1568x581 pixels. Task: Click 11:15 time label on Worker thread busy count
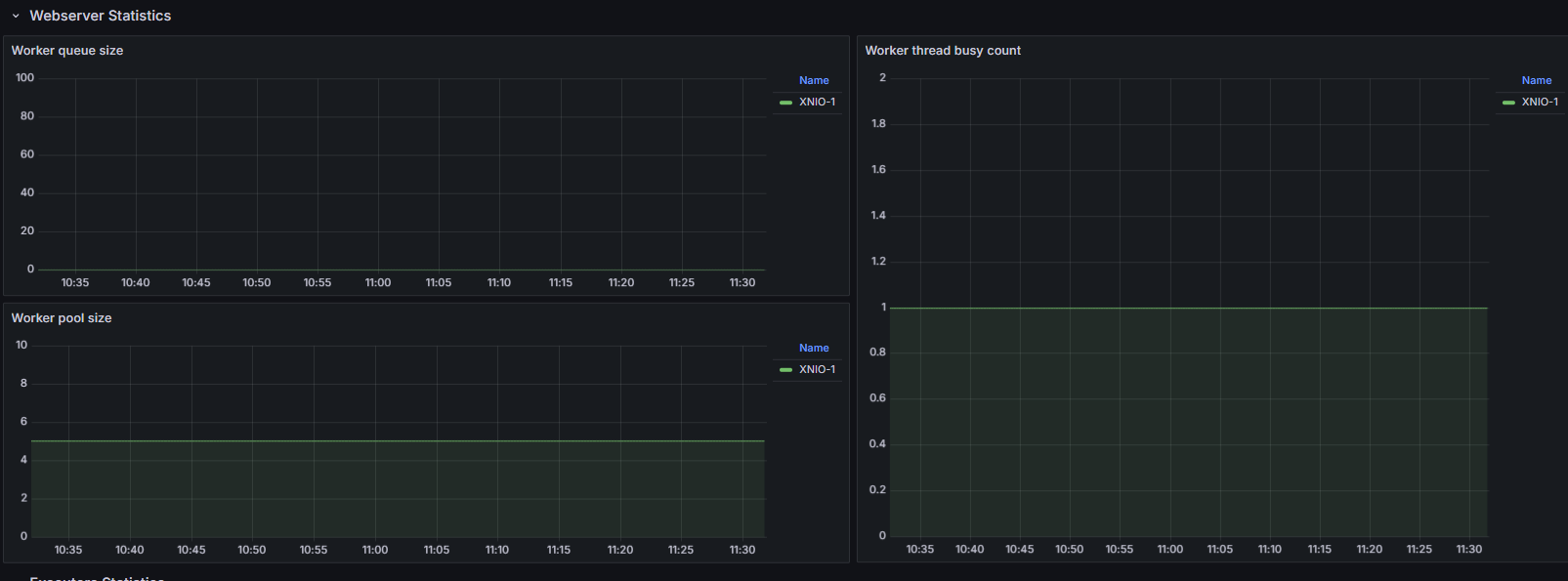coord(1320,550)
